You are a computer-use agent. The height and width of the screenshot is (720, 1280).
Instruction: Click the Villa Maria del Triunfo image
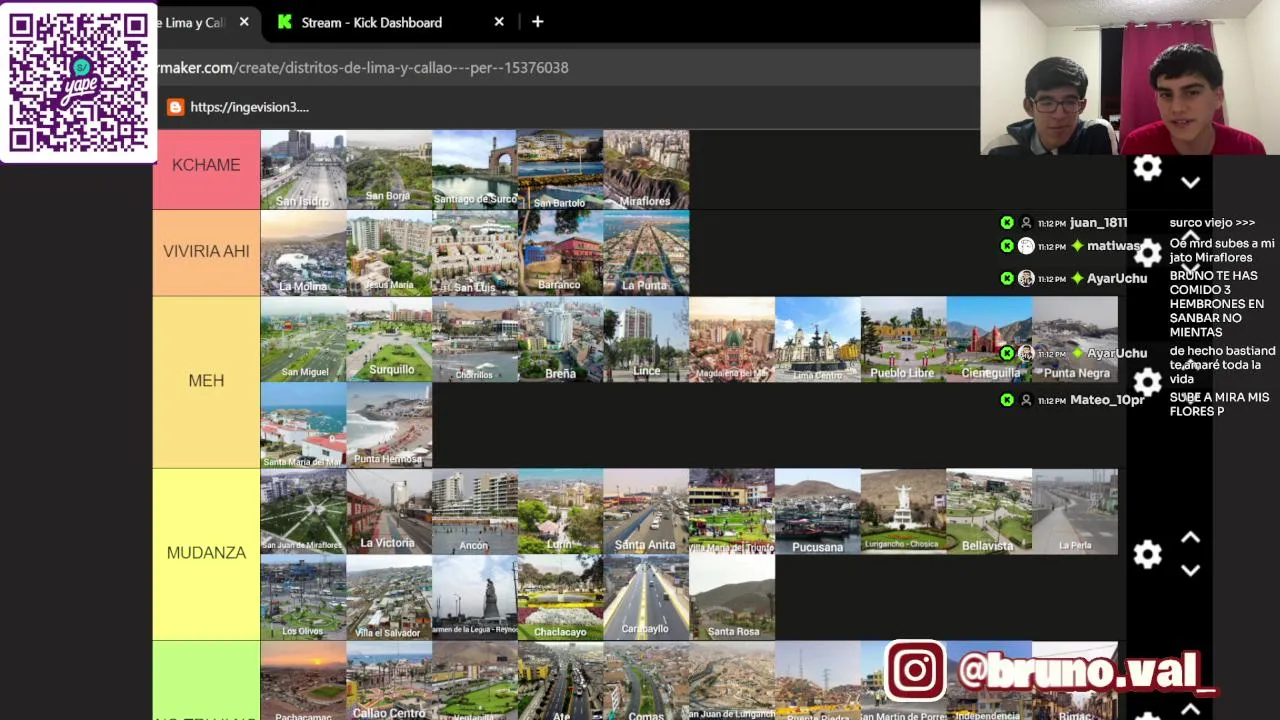point(732,511)
